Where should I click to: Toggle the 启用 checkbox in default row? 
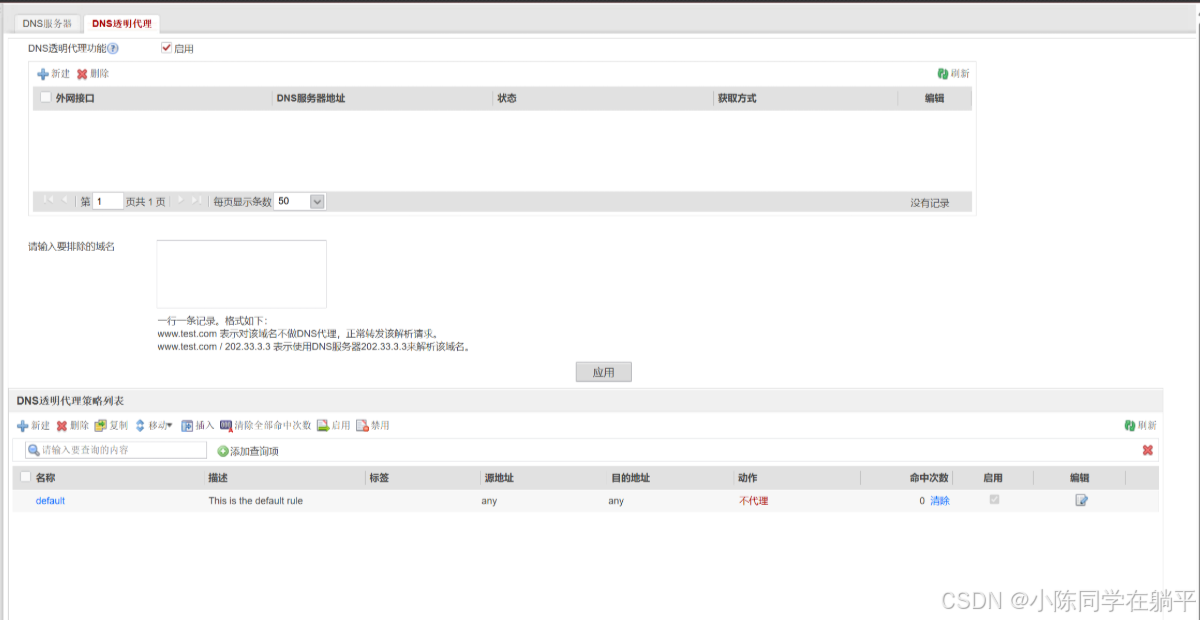(x=994, y=500)
